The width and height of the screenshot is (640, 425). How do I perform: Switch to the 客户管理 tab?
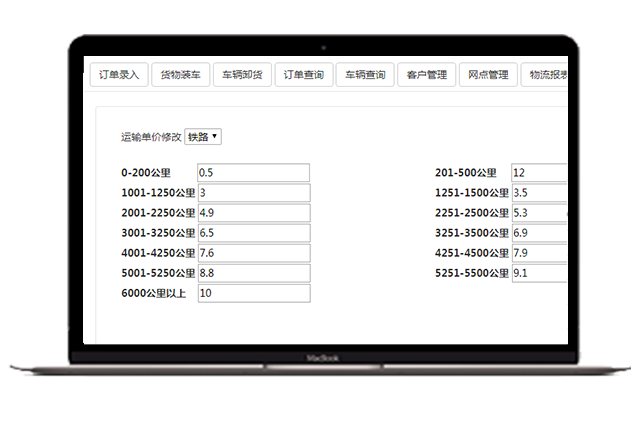pyautogui.click(x=426, y=75)
